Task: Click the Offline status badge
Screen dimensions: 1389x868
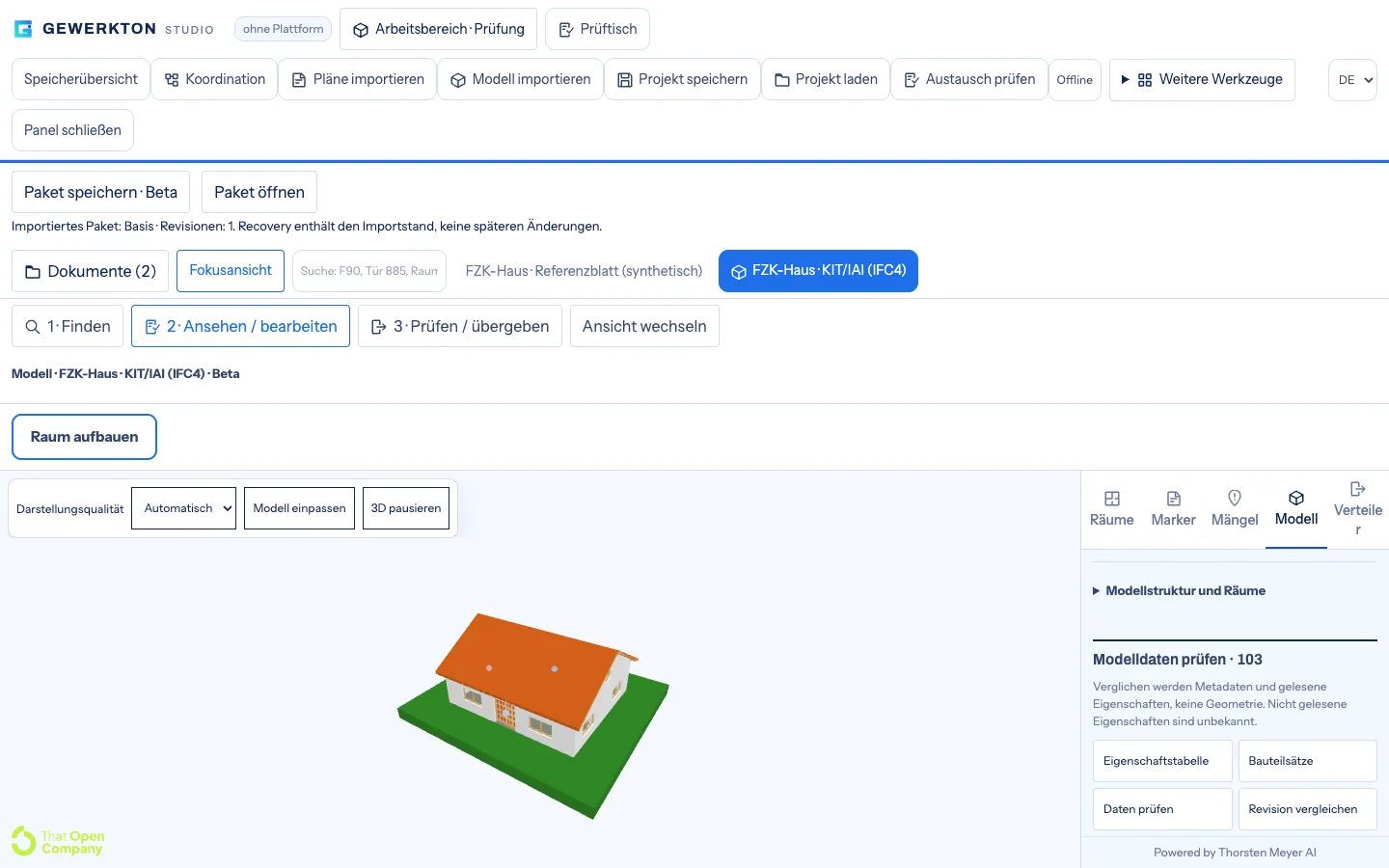Action: [x=1075, y=80]
